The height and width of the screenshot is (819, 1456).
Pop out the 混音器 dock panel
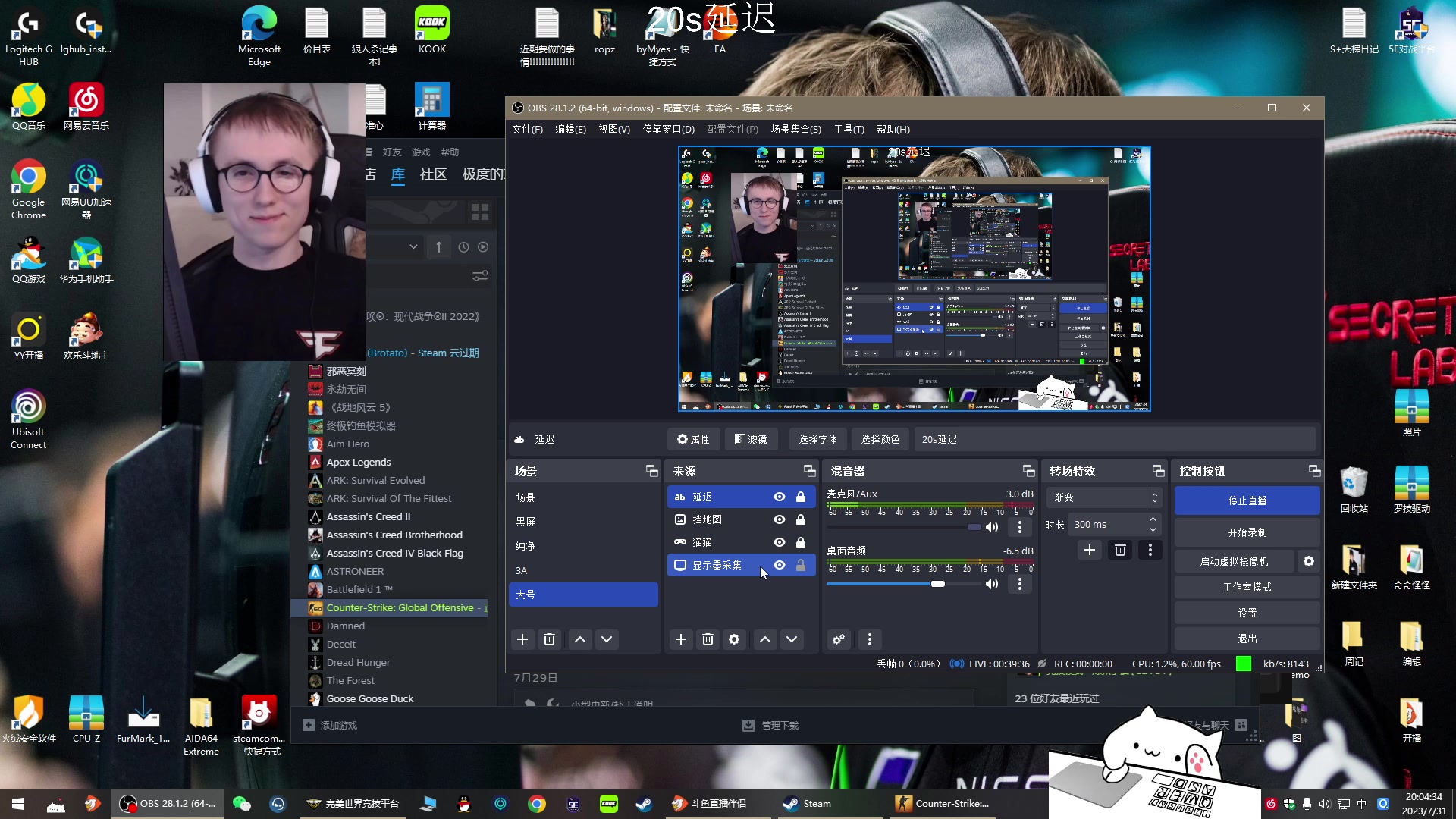[x=1028, y=471]
